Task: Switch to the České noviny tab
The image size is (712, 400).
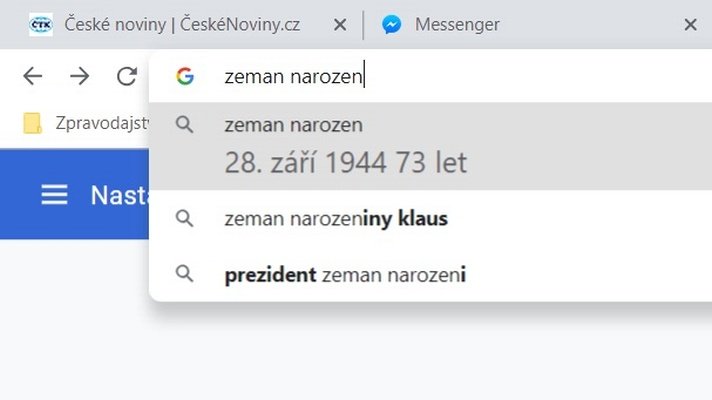Action: [x=182, y=25]
